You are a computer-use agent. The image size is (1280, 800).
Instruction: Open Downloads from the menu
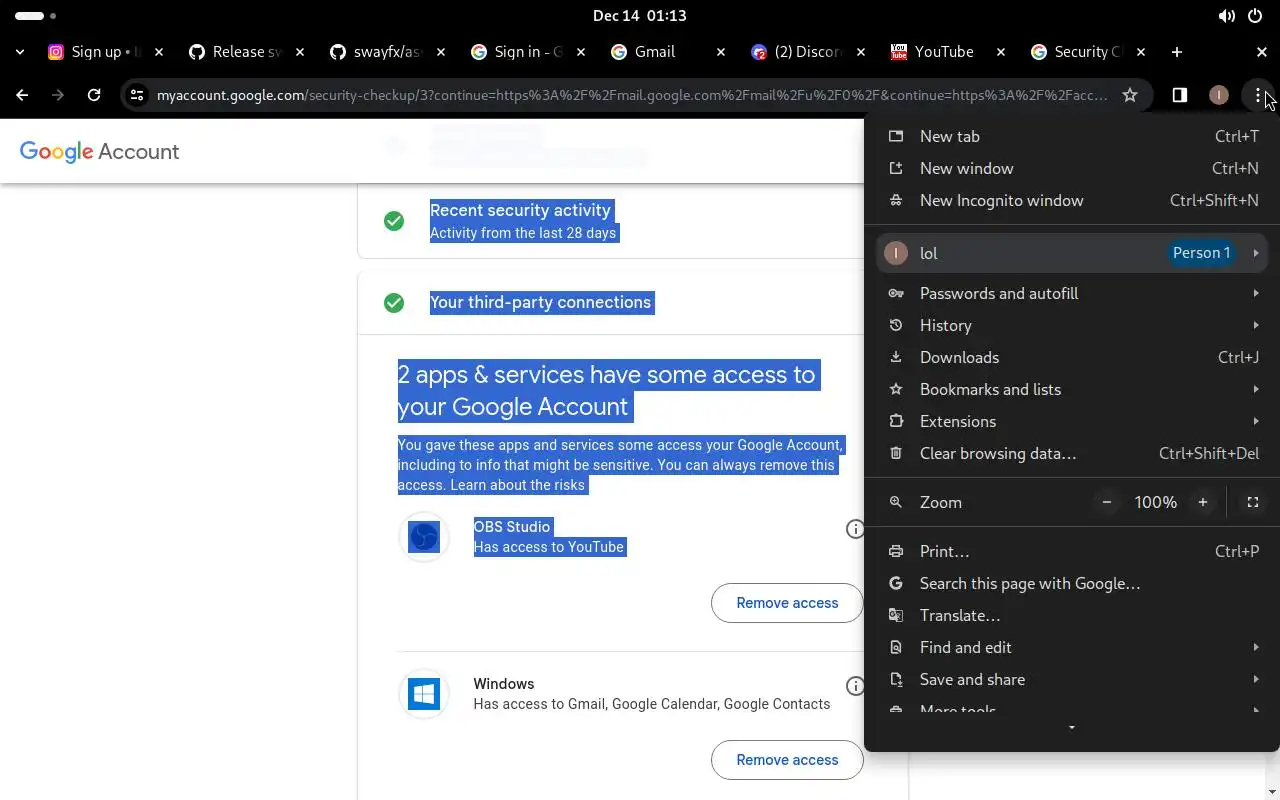click(x=1072, y=357)
